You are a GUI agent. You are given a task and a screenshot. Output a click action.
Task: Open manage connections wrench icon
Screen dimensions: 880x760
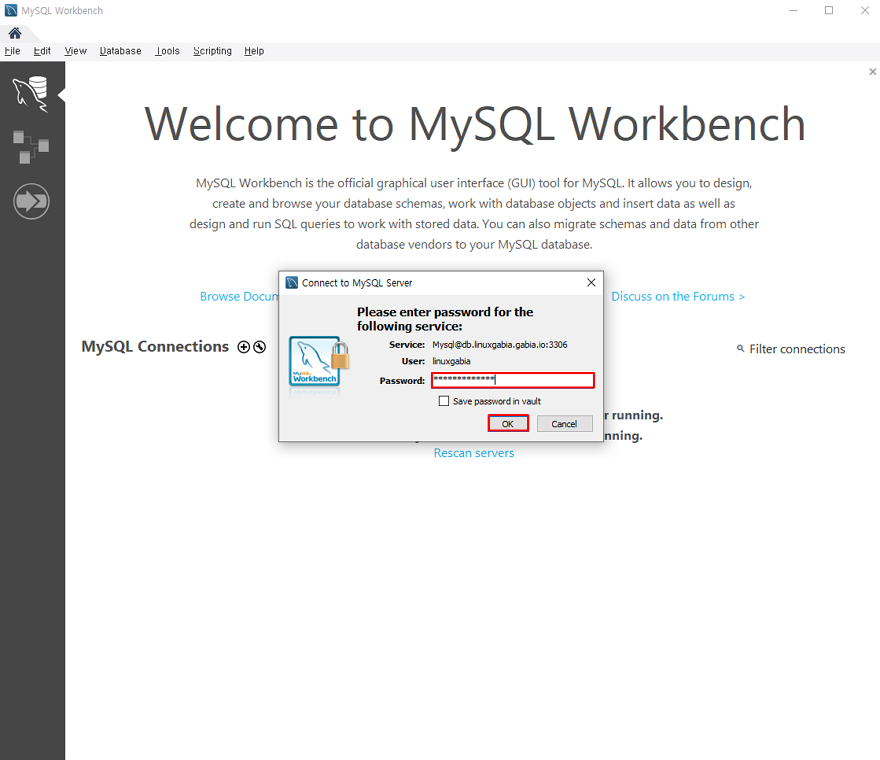point(259,347)
